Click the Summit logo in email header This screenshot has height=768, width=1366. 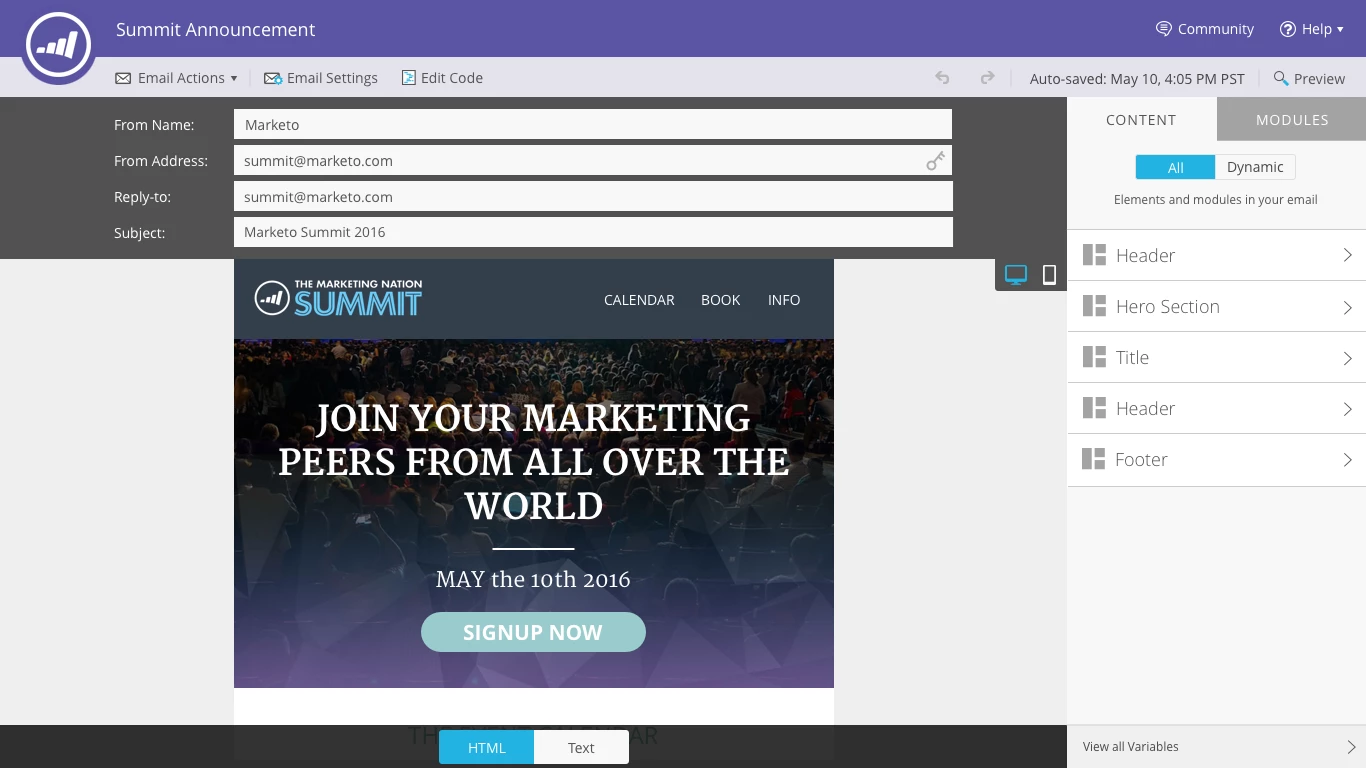coord(338,298)
